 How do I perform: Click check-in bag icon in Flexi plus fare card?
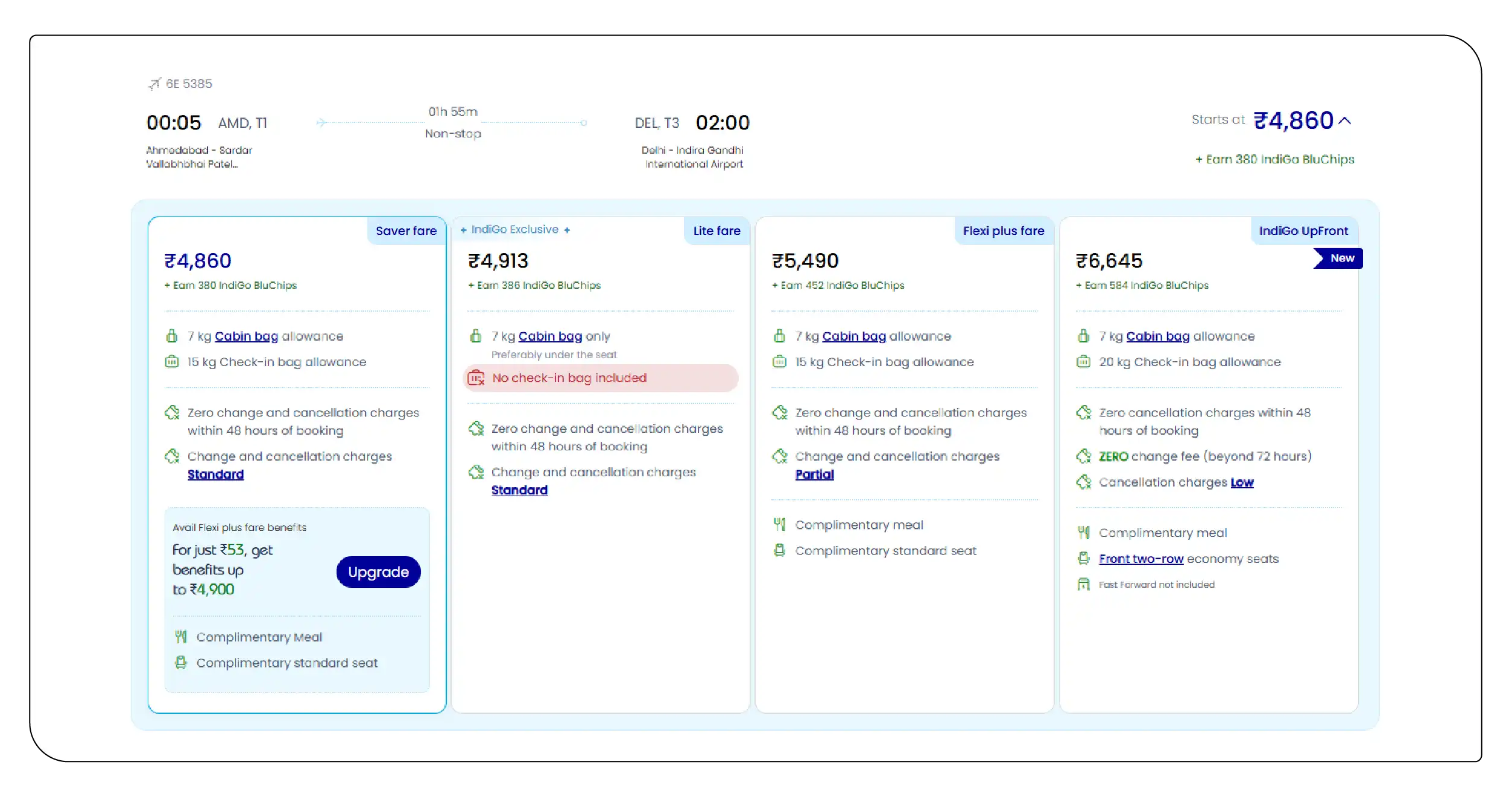[x=780, y=362]
